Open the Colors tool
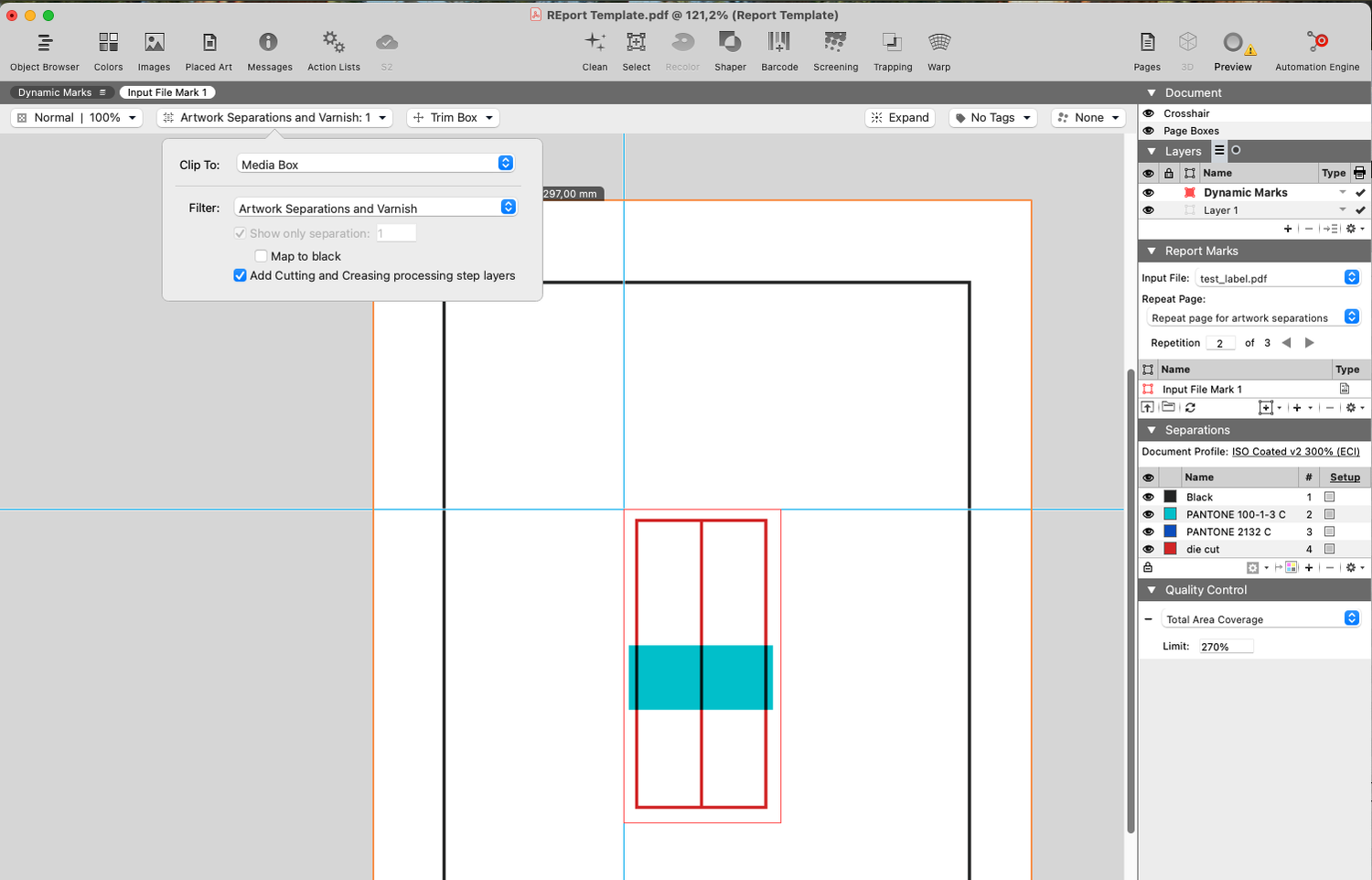1372x880 pixels. point(108,51)
